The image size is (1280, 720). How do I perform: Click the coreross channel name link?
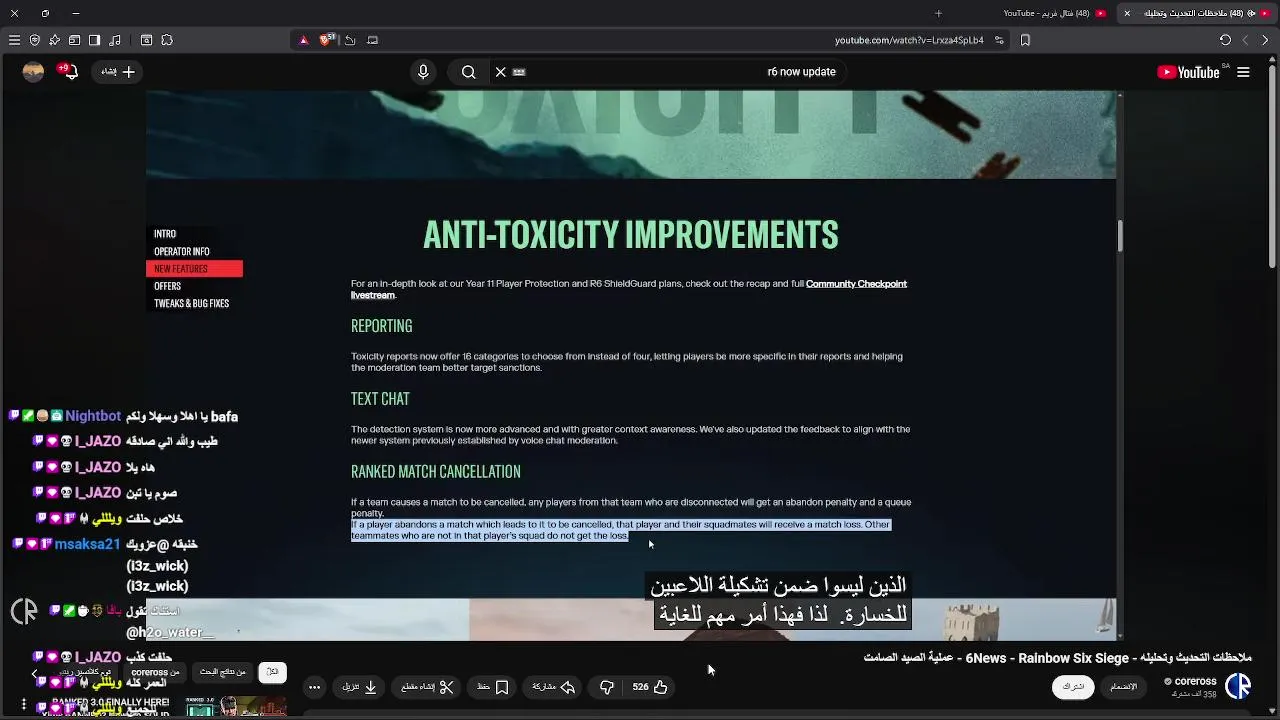point(1195,681)
